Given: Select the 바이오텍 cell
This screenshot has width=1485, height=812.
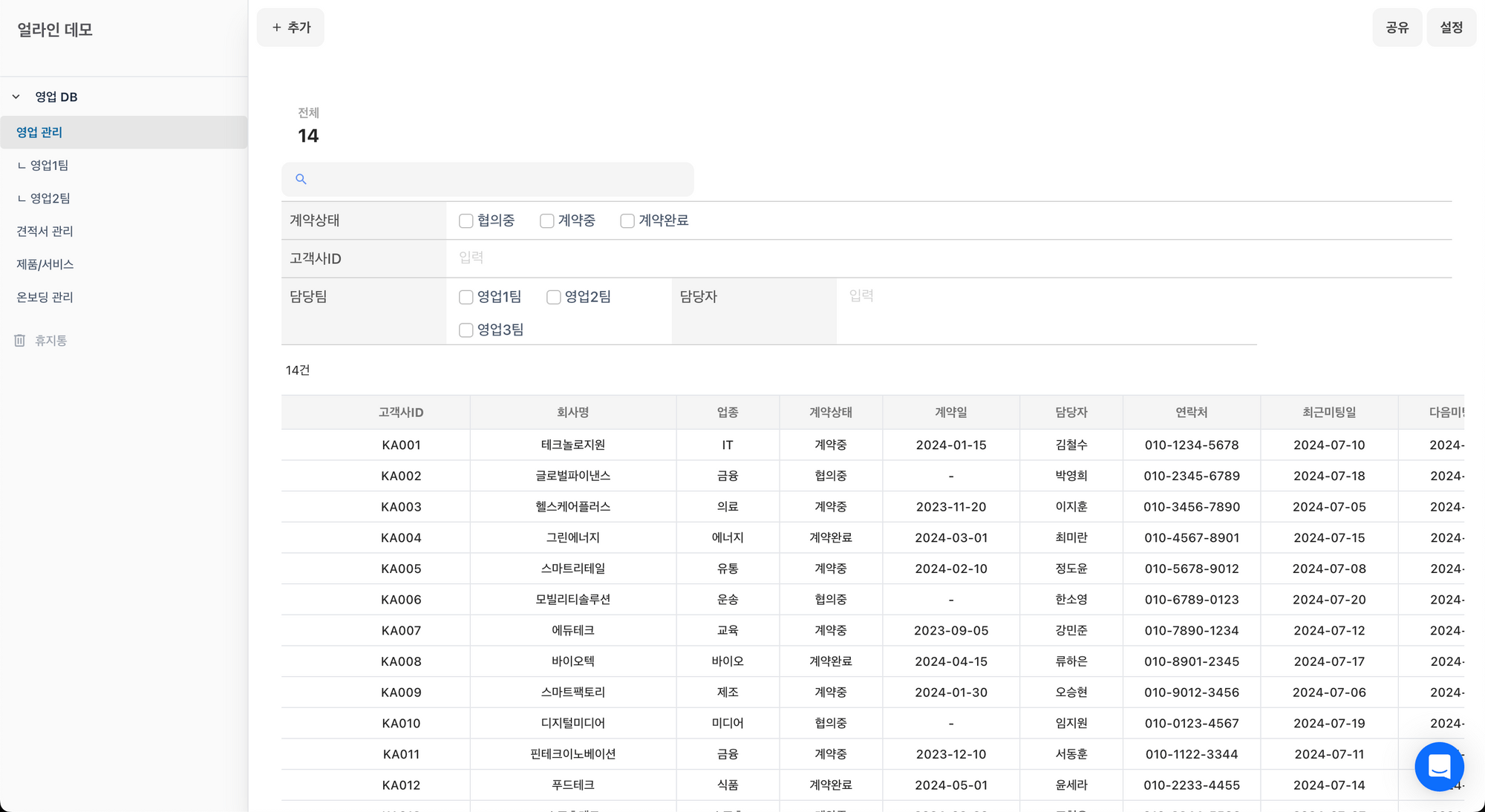Looking at the screenshot, I should 572,661.
